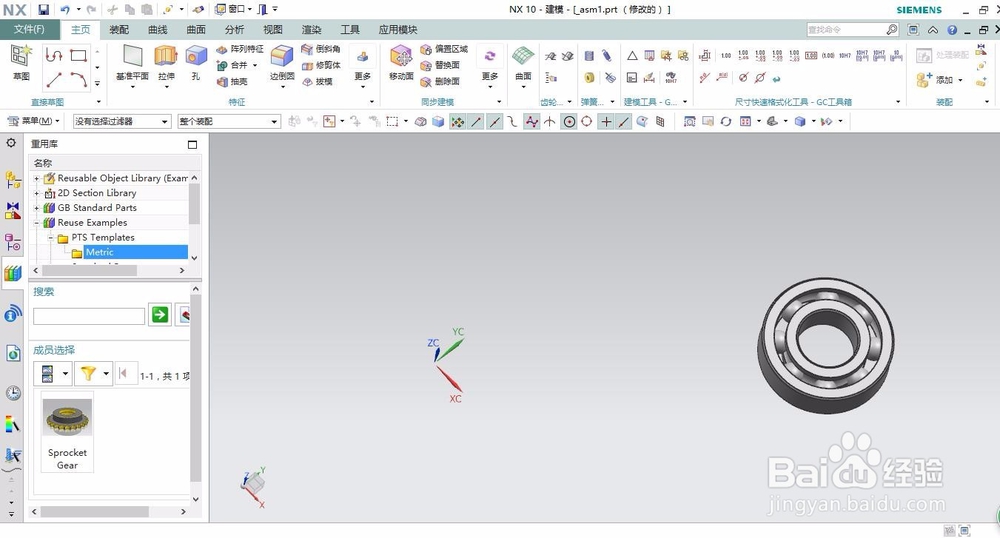Toggle Quadrant Point snap

587,122
